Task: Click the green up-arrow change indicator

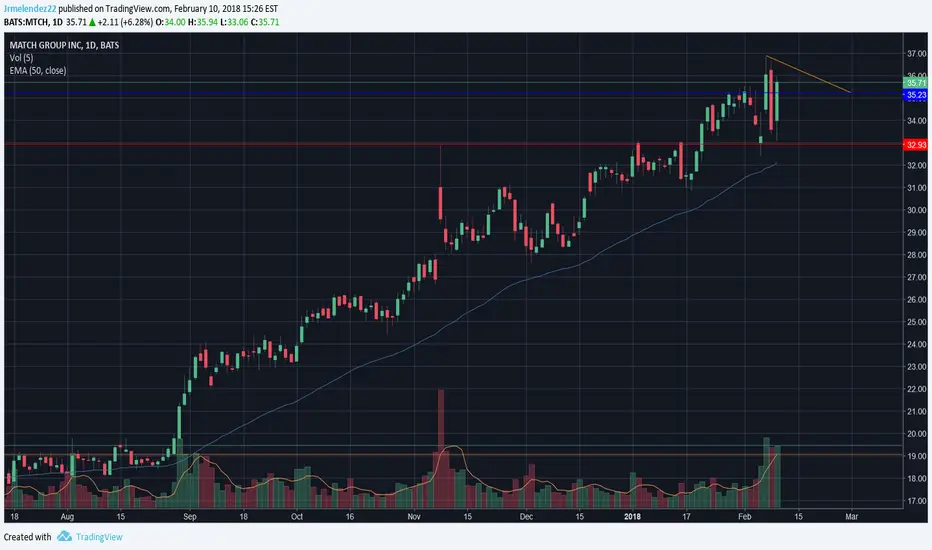Action: tap(92, 22)
